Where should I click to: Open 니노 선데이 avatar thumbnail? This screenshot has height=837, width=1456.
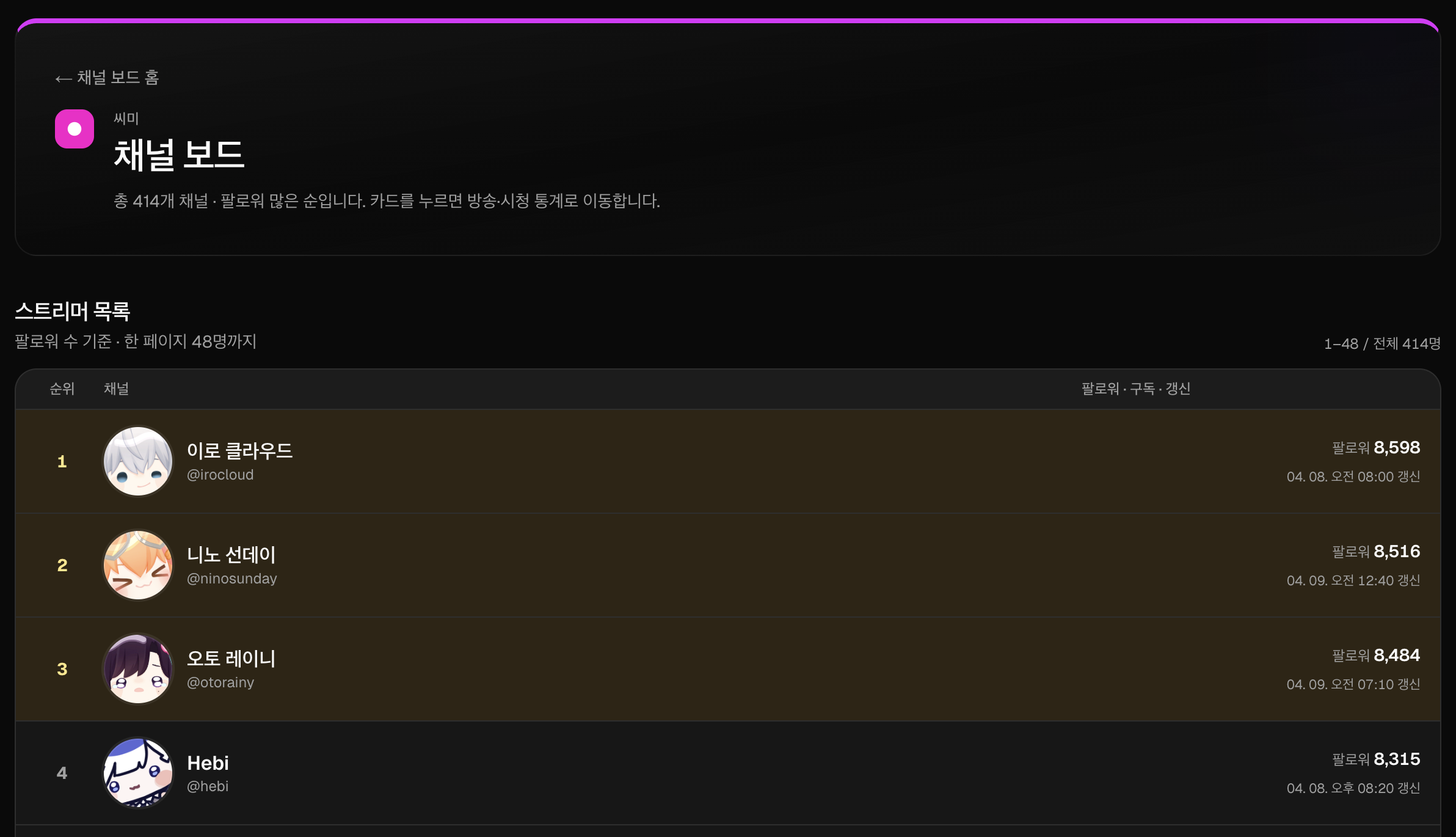(138, 565)
